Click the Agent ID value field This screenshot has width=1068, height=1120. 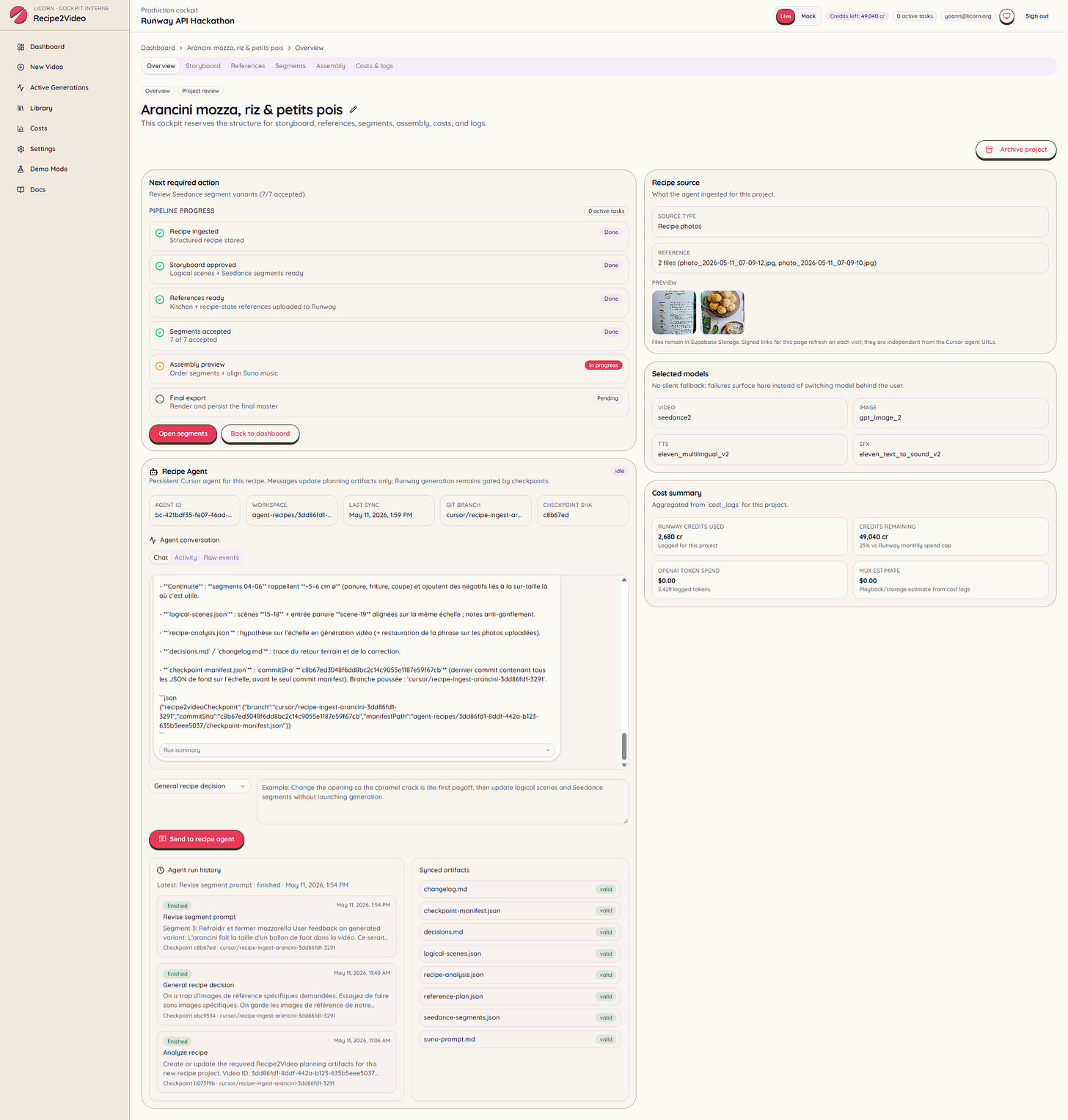tap(194, 510)
